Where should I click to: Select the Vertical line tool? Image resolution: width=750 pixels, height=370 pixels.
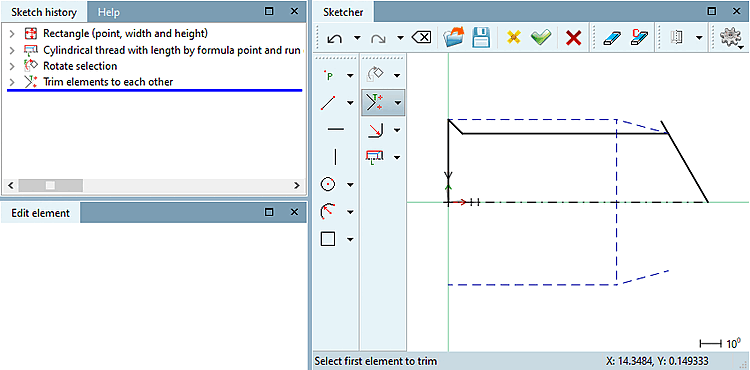click(335, 157)
